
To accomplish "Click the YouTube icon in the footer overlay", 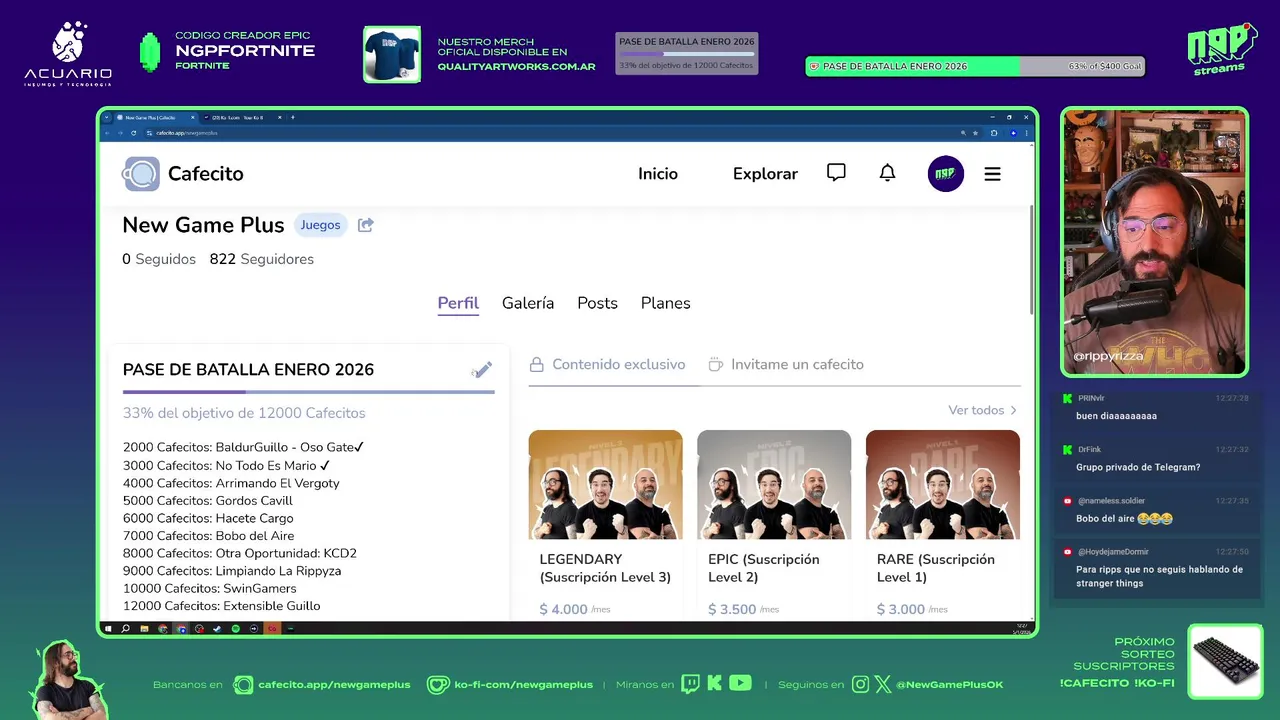I will click(x=740, y=684).
